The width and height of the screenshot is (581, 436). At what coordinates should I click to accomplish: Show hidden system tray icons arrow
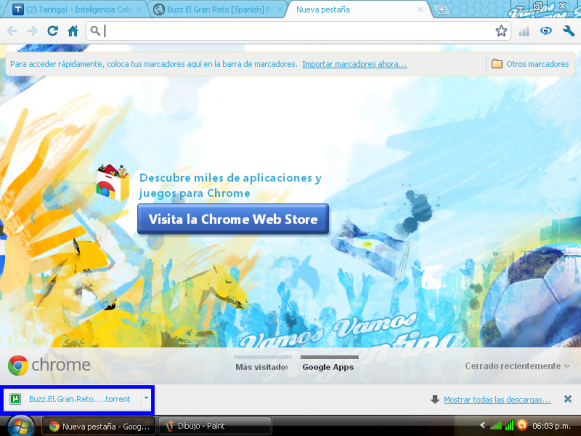(482, 425)
